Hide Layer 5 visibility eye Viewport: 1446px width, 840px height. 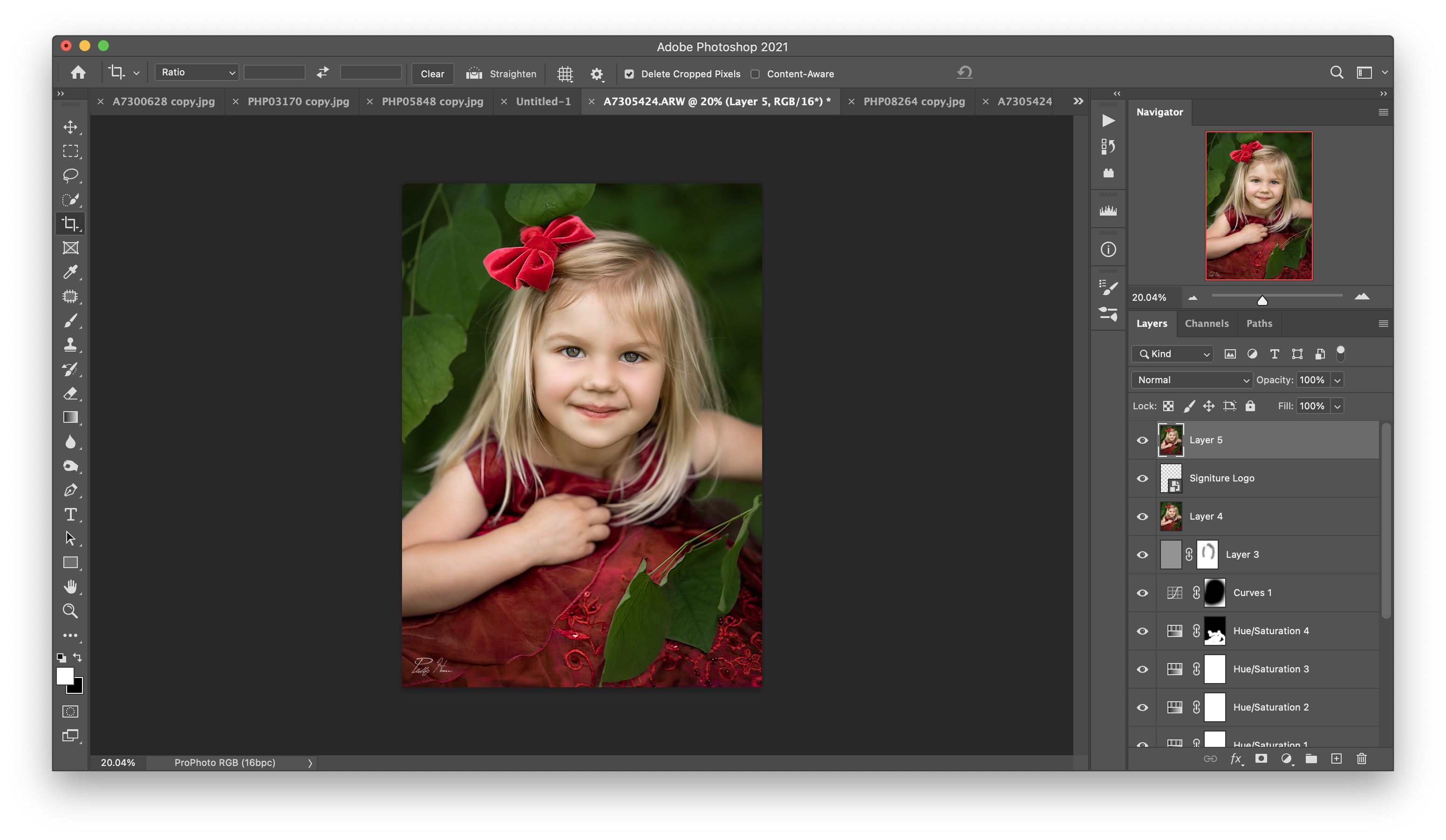pos(1142,440)
